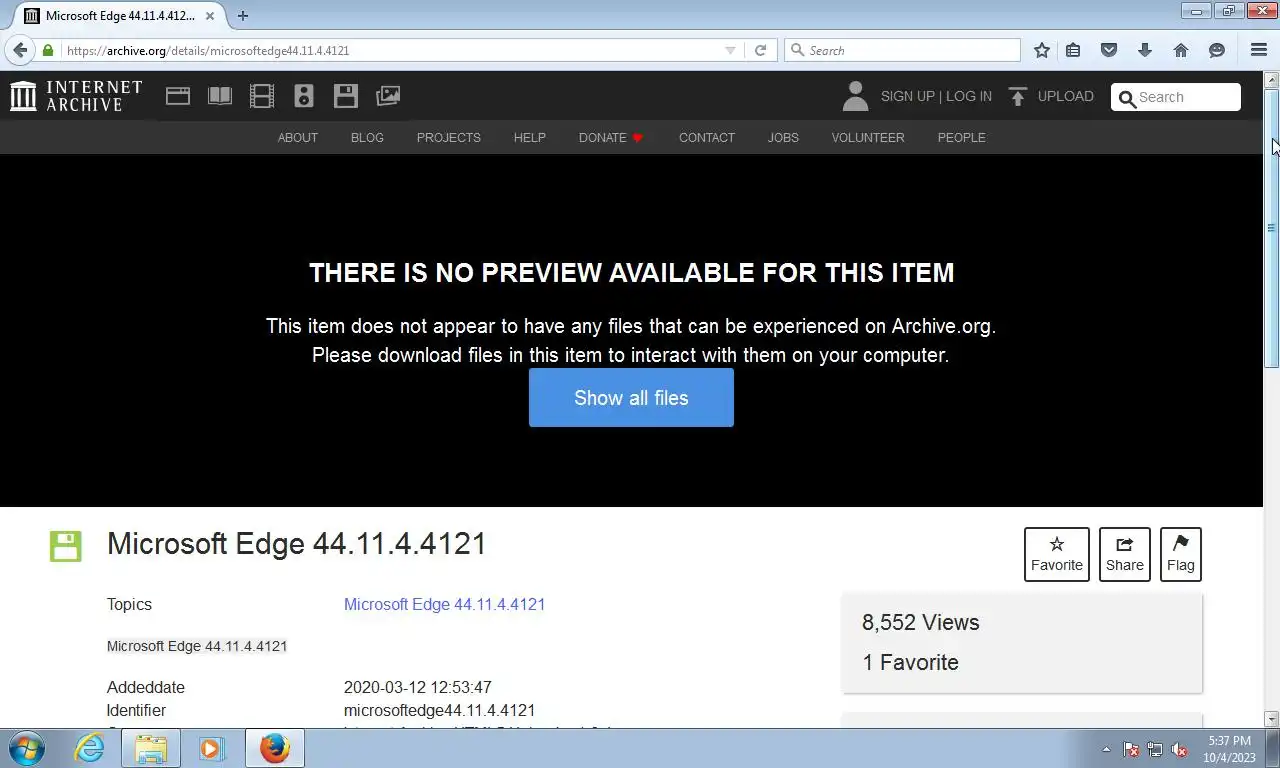The width and height of the screenshot is (1280, 768).
Task: Go to the Firefox home page icon
Action: (x=1181, y=50)
